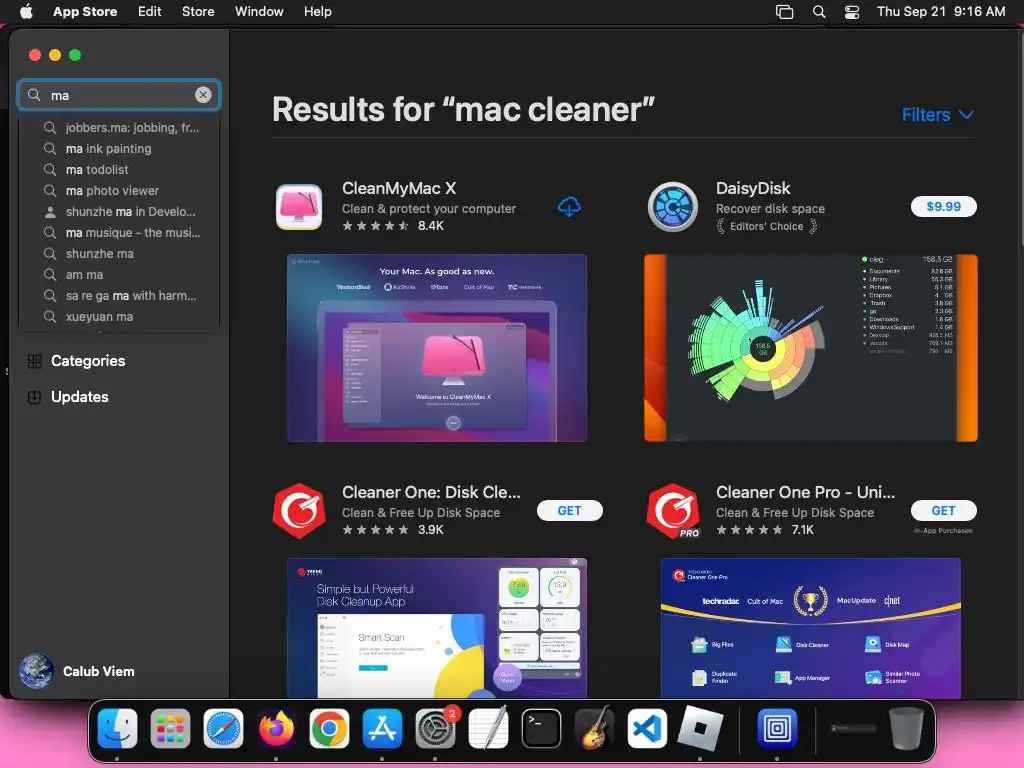Select suggestion 'ma todolist'
This screenshot has width=1024, height=768.
pyautogui.click(x=120, y=170)
